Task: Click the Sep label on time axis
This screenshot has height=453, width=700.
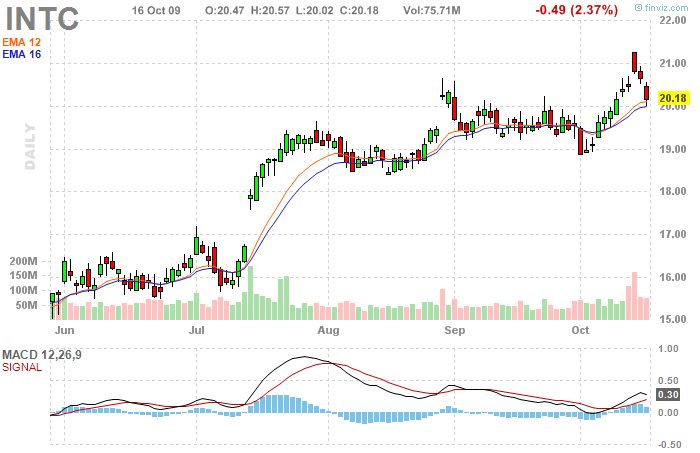Action: point(456,329)
